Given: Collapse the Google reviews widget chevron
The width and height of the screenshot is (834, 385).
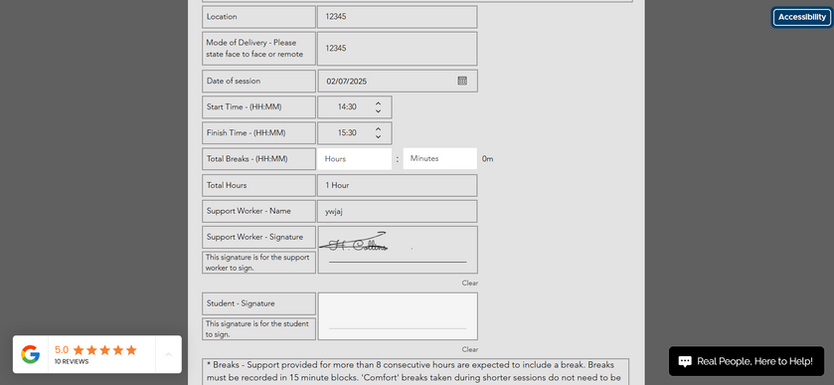Looking at the screenshot, I should (168, 354).
